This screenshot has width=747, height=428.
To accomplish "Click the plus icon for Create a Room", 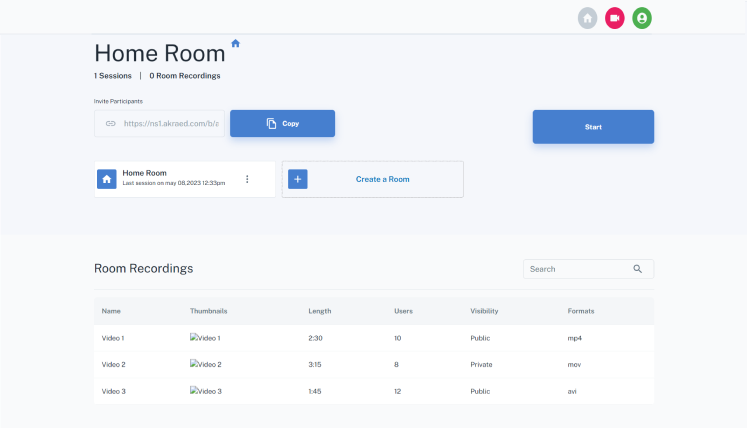I will tap(298, 179).
